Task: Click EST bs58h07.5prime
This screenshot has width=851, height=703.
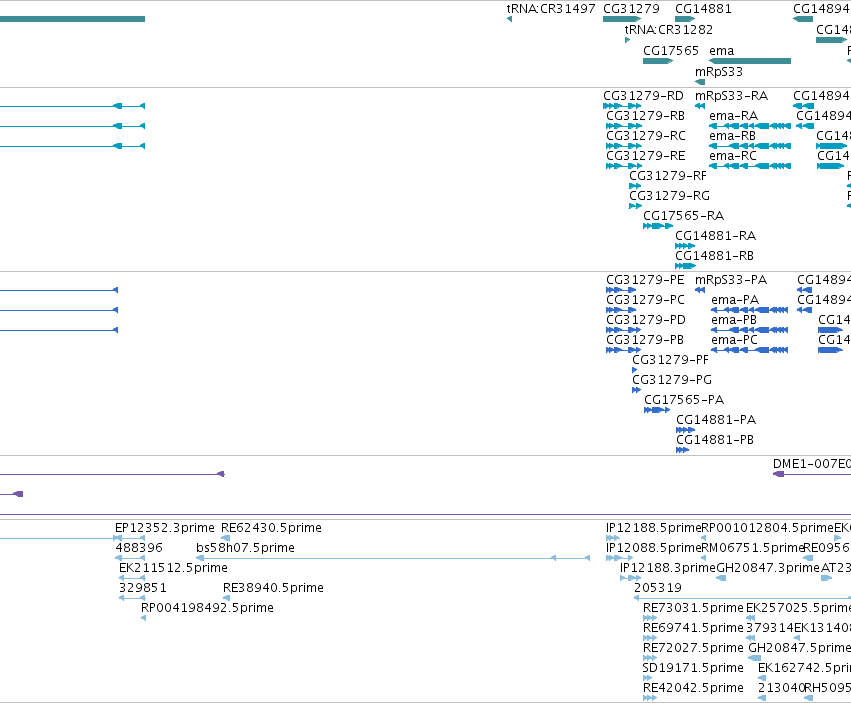Action: click(245, 548)
